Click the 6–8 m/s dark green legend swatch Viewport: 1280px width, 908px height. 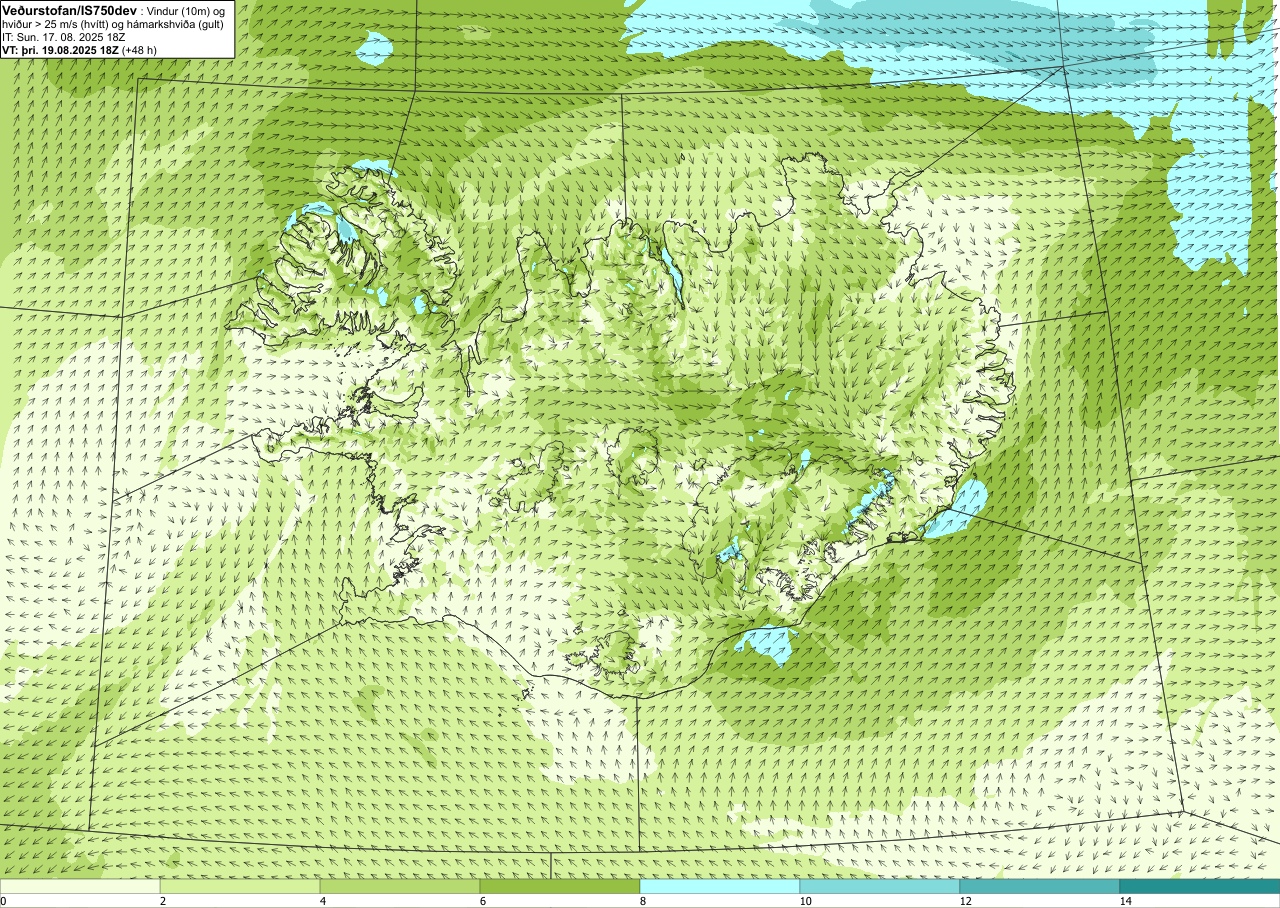click(x=560, y=886)
